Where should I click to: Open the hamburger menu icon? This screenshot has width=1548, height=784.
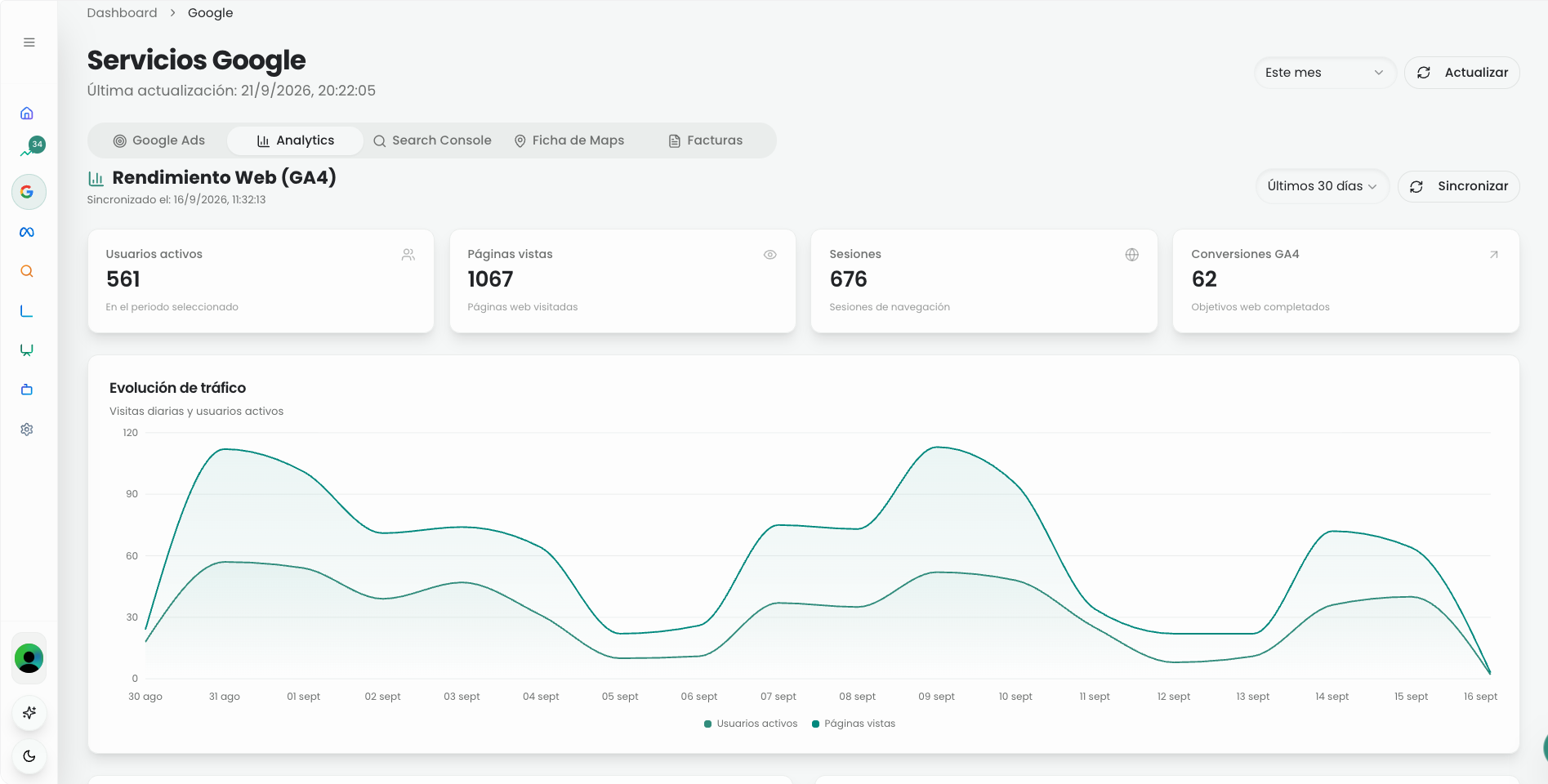(29, 42)
